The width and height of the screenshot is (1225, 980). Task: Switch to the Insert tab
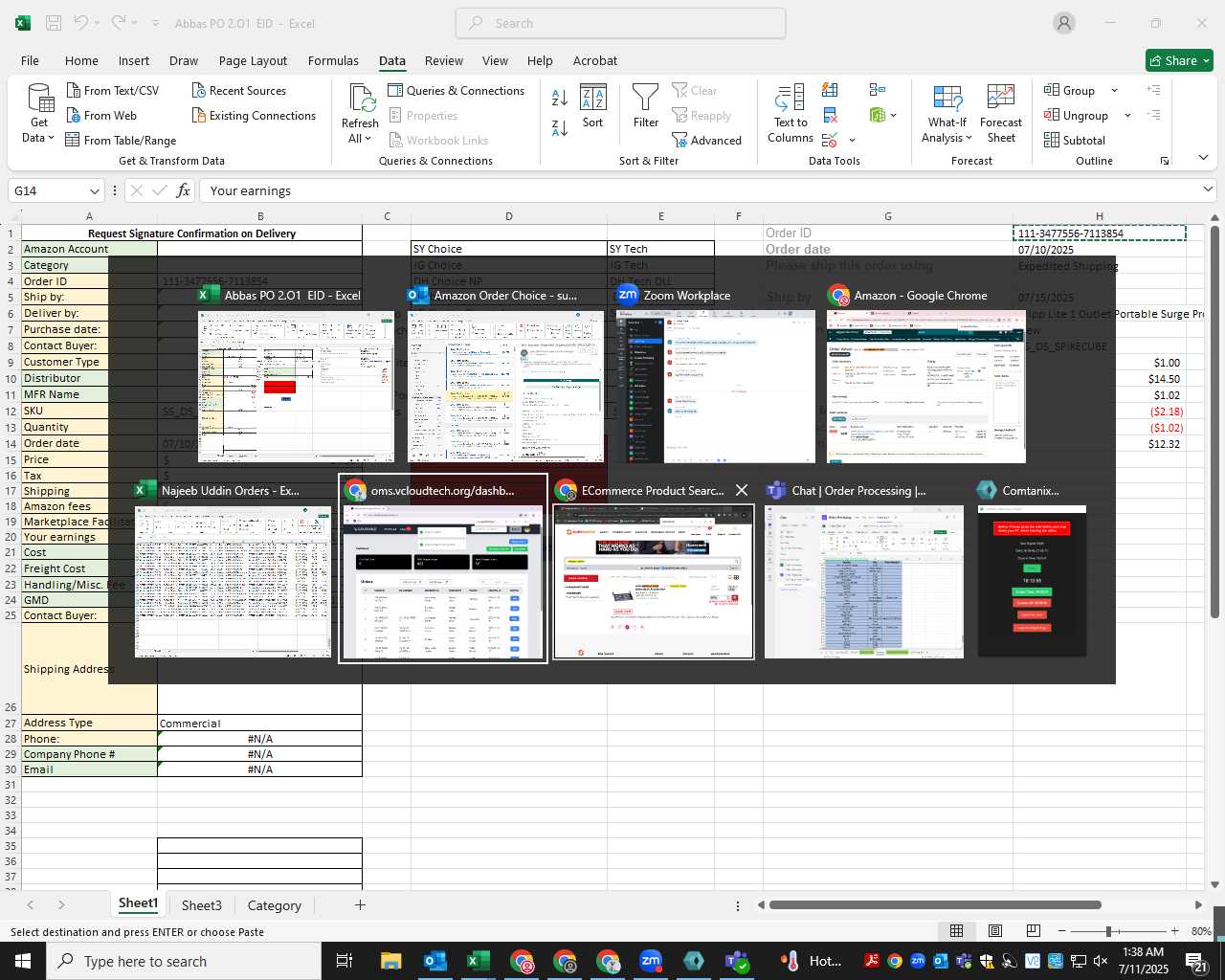pyautogui.click(x=134, y=60)
